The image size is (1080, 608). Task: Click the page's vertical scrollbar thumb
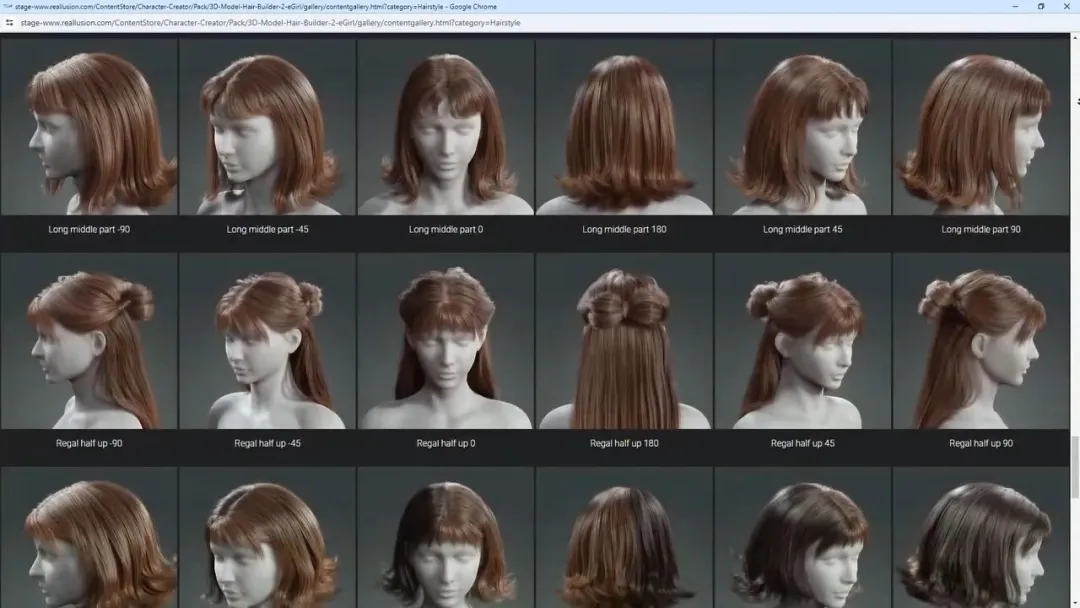[x=1074, y=466]
